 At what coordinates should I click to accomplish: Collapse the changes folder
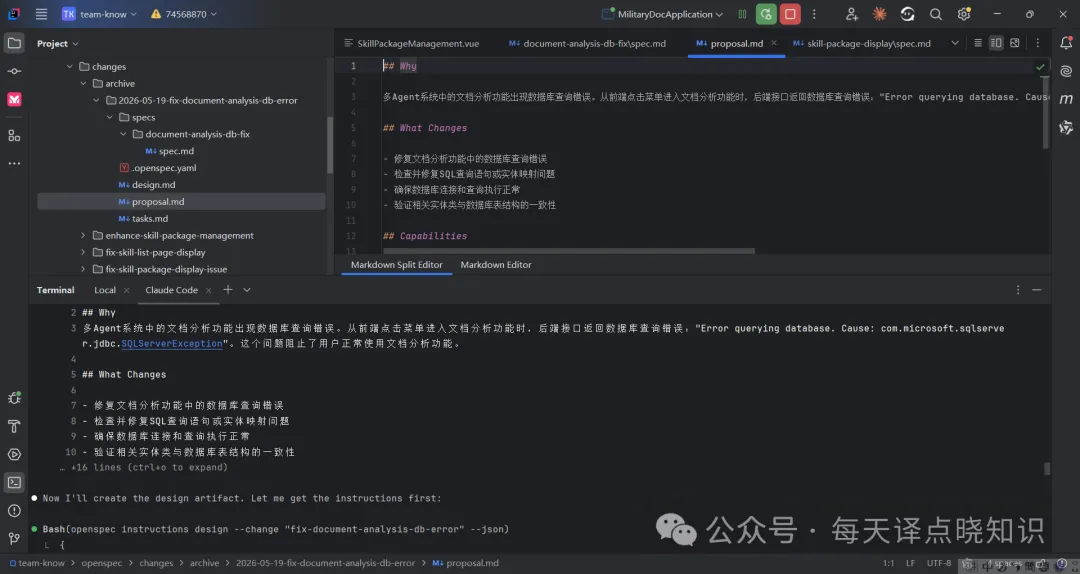70,67
